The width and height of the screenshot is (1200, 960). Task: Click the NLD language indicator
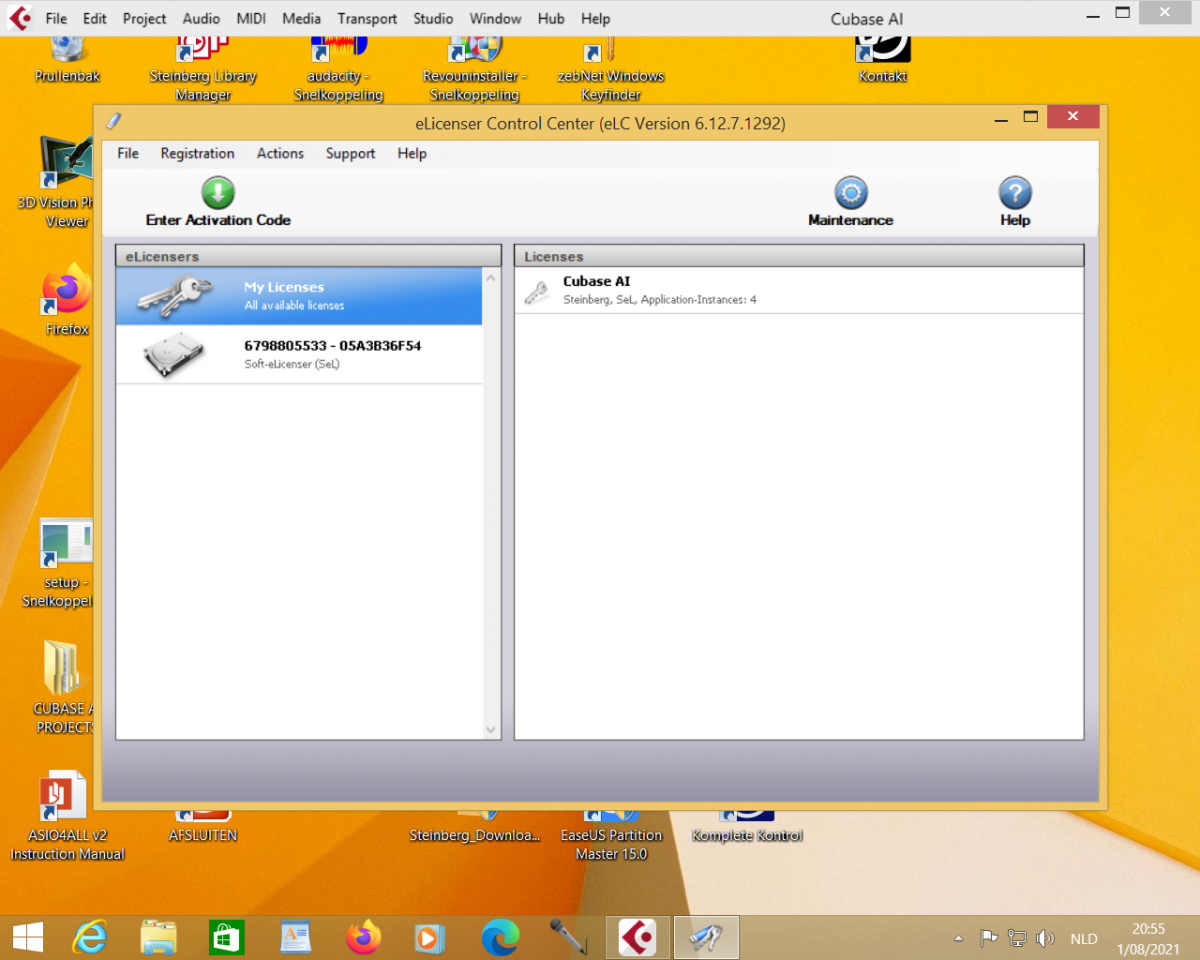[1084, 939]
